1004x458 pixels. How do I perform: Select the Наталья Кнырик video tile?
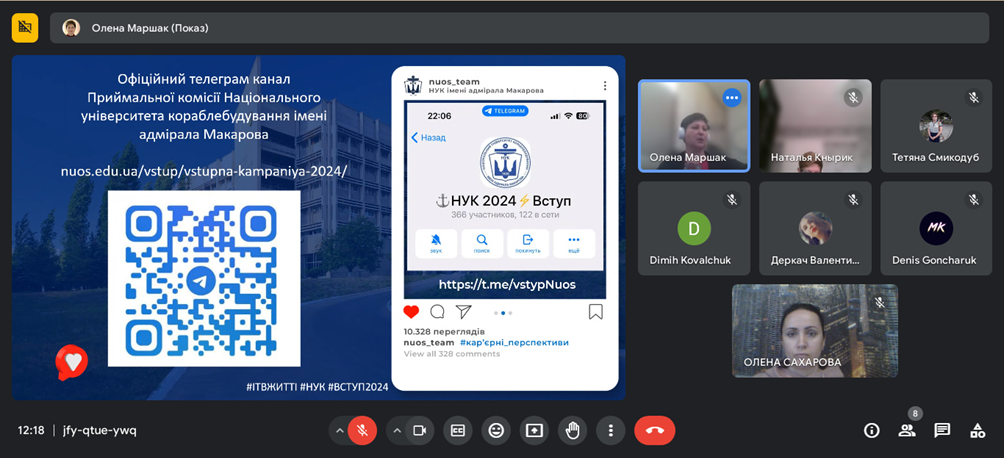click(x=815, y=126)
